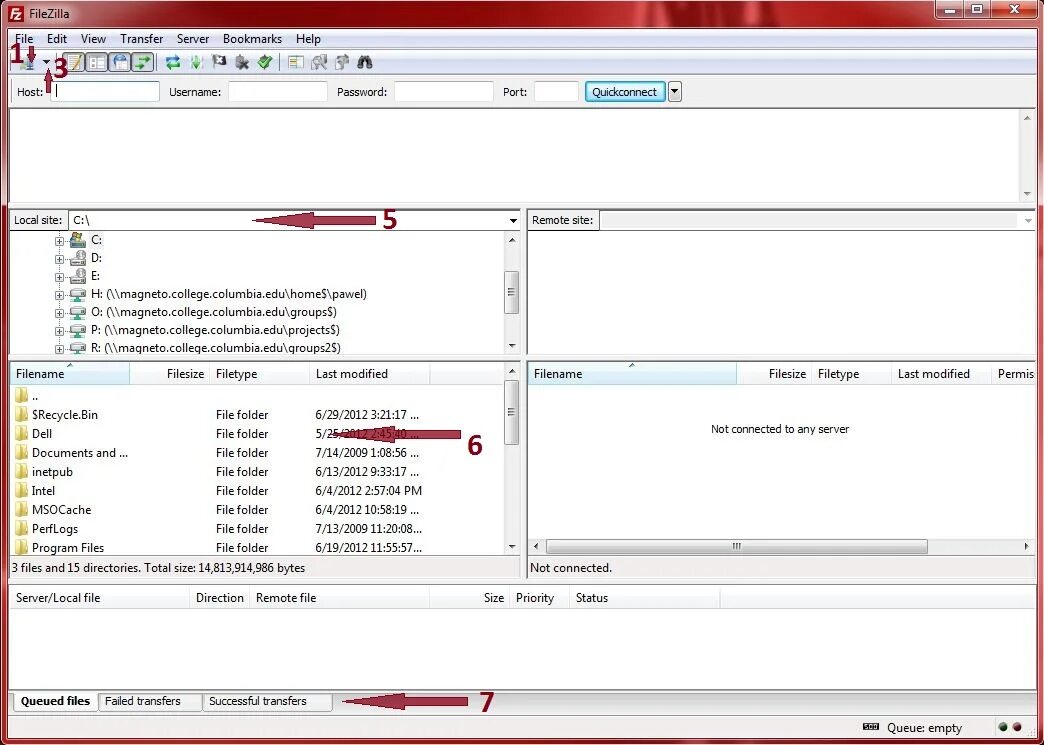Switch to the Queued files tab
The width and height of the screenshot is (1044, 745).
point(55,701)
